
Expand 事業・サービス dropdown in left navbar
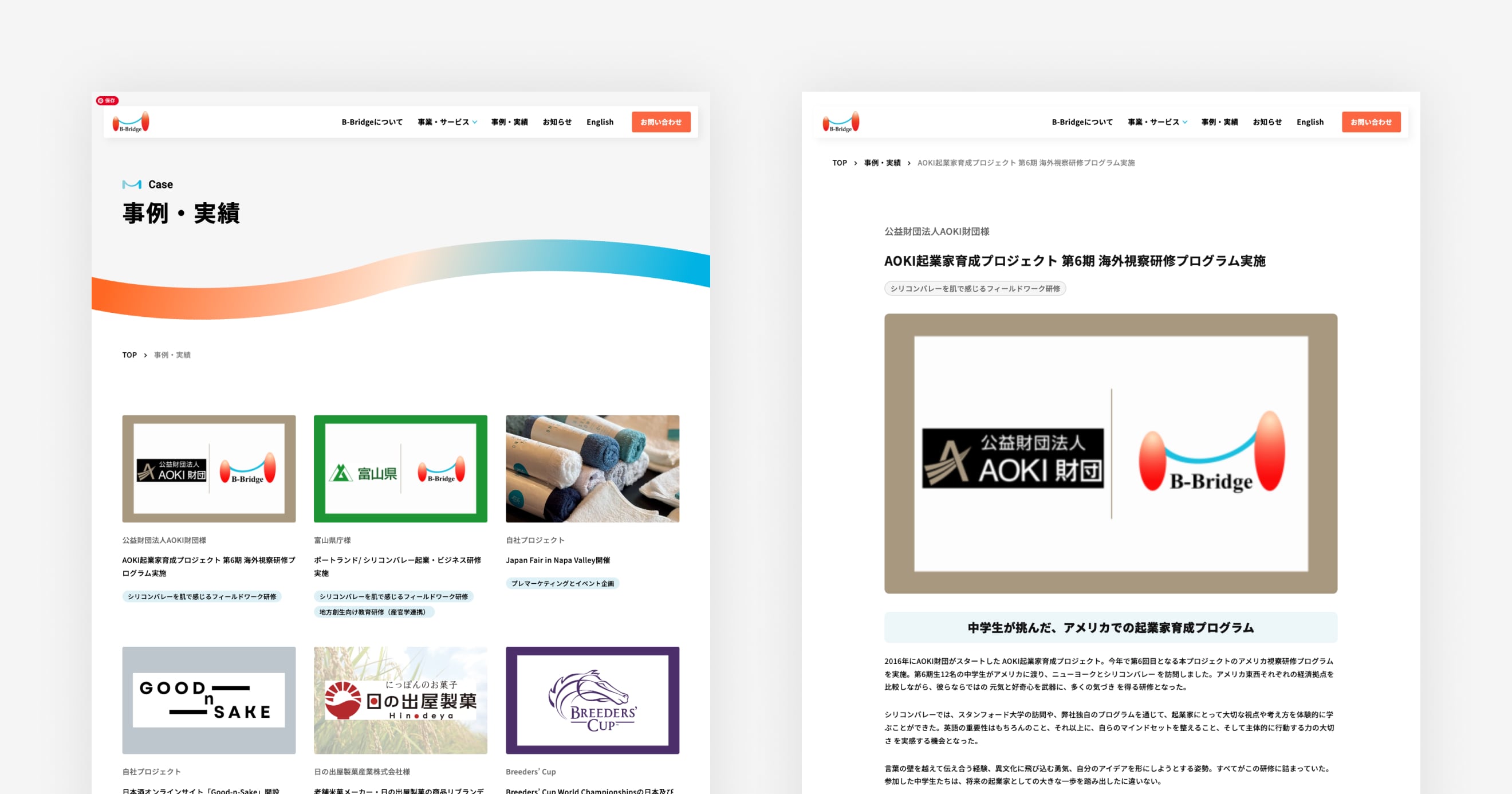[447, 122]
